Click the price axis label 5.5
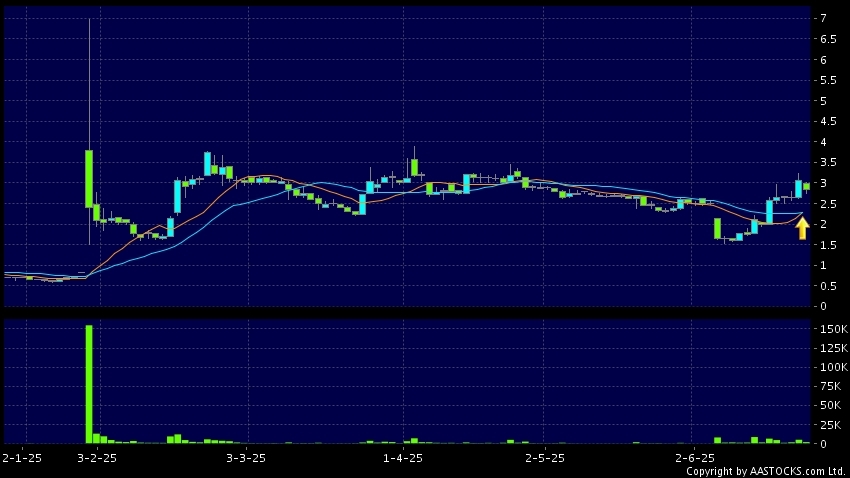The width and height of the screenshot is (850, 478). click(828, 80)
